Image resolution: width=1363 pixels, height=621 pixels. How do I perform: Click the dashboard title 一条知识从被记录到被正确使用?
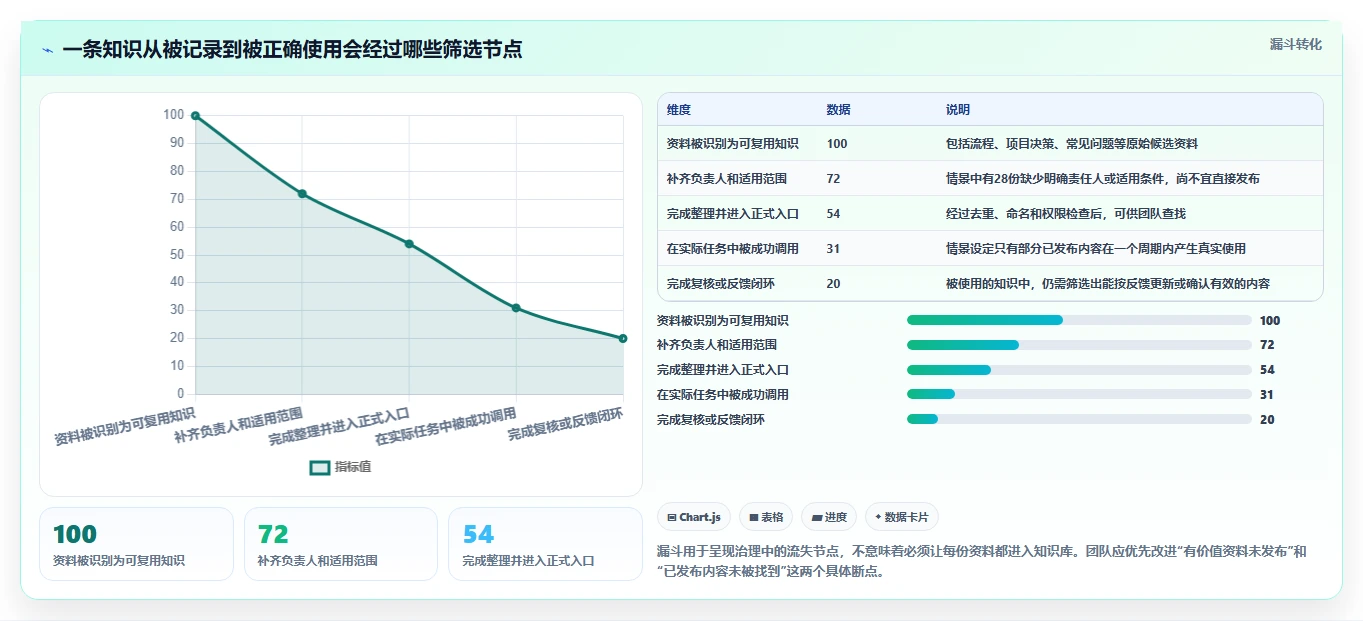click(292, 50)
